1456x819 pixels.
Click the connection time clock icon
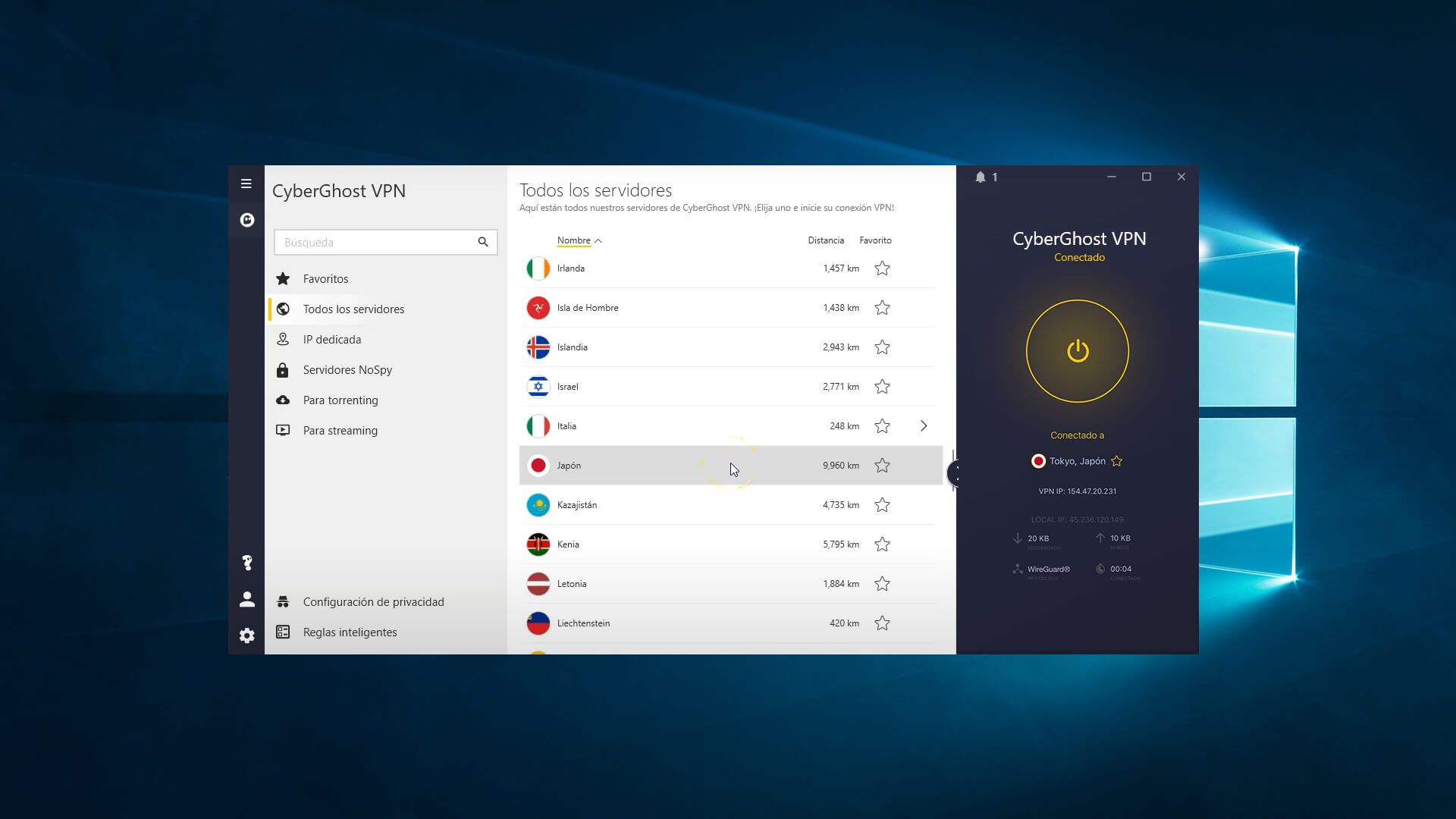pos(1100,569)
